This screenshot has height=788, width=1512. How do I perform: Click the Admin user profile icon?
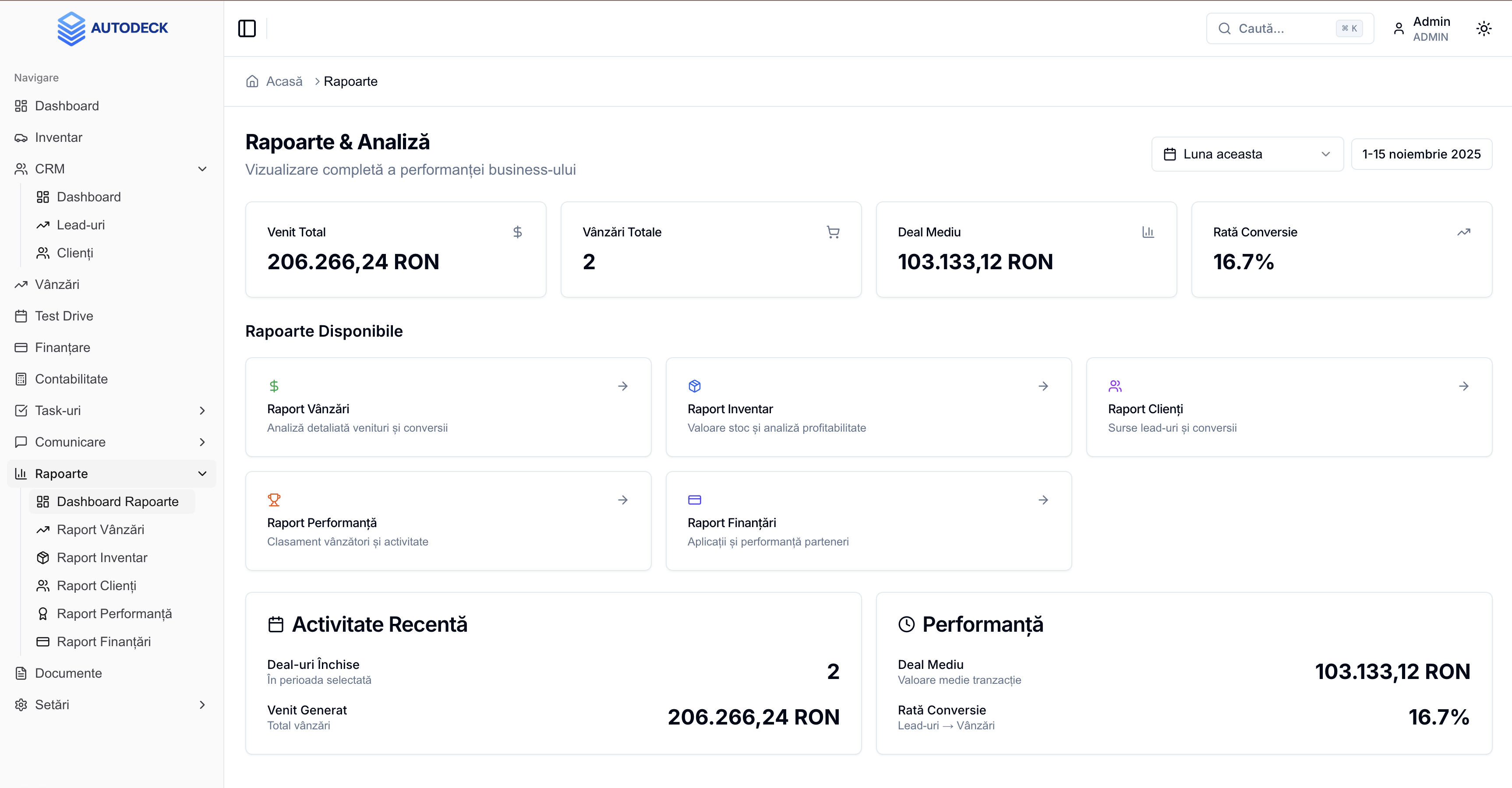click(x=1399, y=29)
